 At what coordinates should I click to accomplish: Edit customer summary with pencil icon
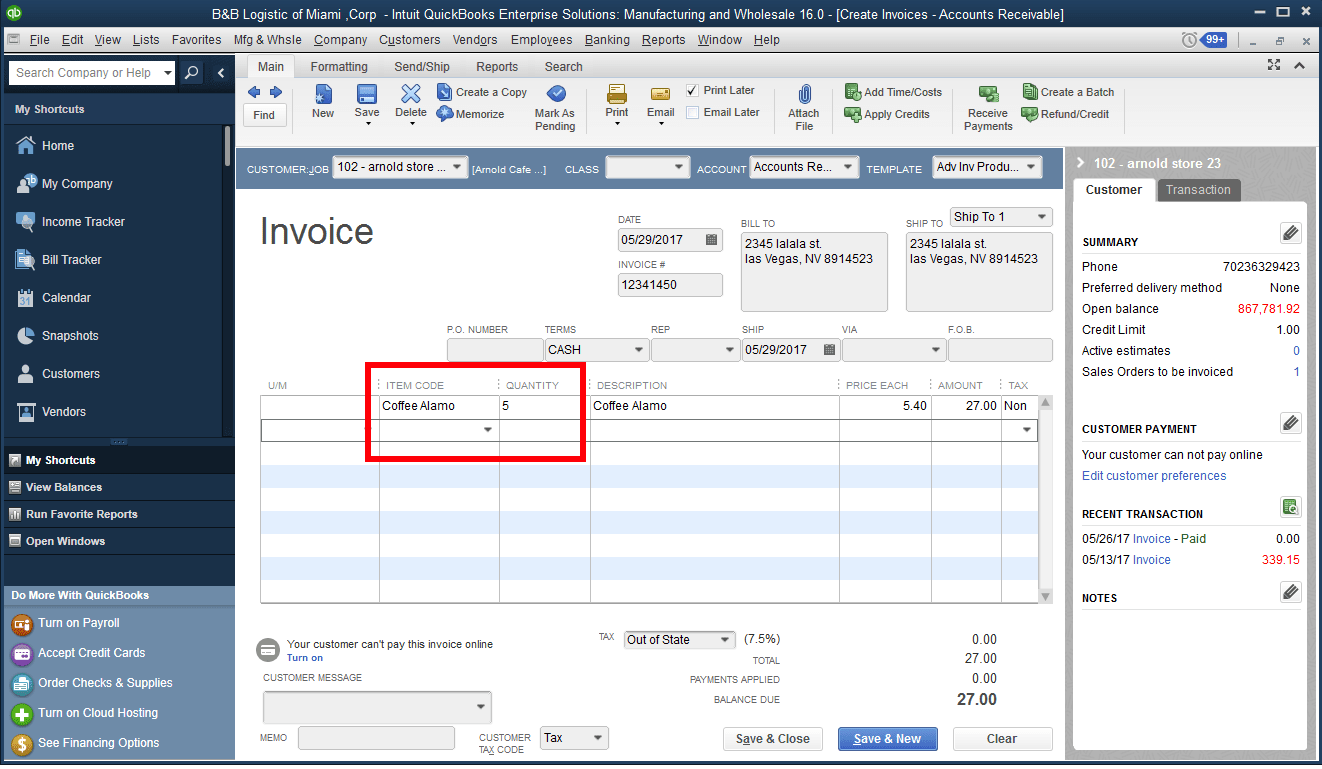point(1290,233)
